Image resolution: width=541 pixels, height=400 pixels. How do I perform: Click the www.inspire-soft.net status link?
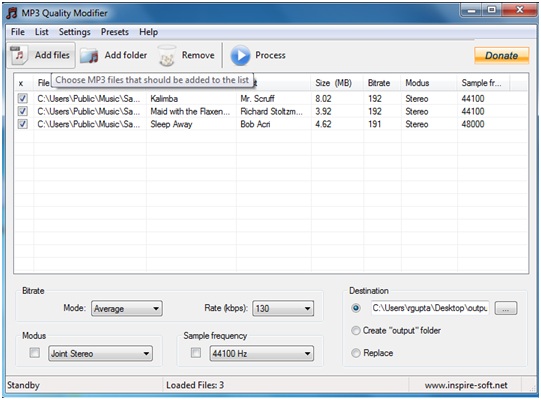coord(466,385)
